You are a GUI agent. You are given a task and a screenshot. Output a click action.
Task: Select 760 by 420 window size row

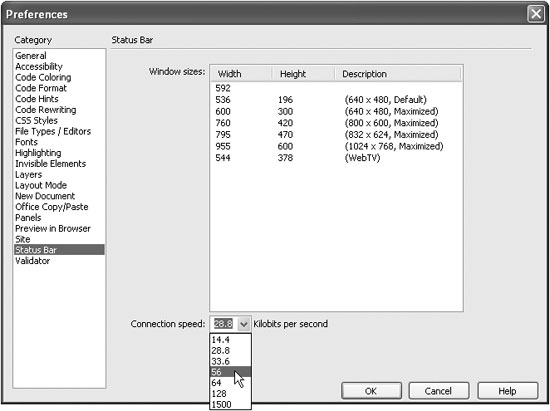coord(336,123)
